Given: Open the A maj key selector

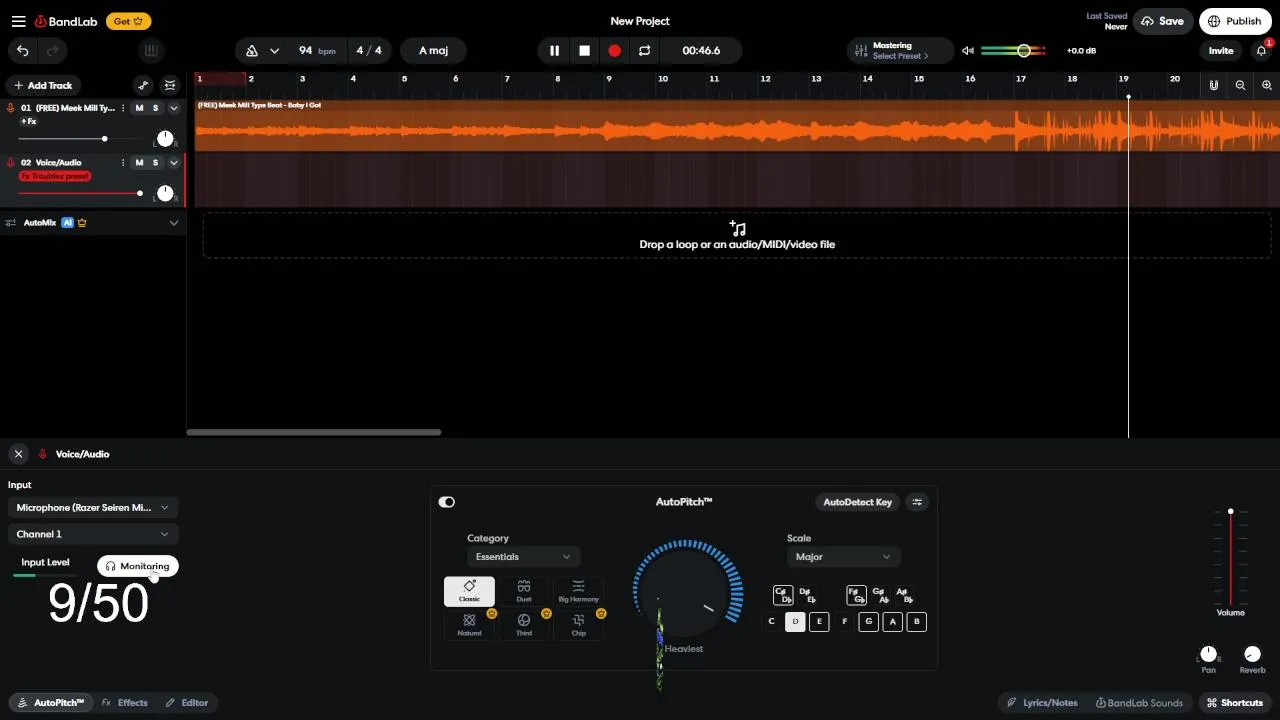Looking at the screenshot, I should click(433, 51).
